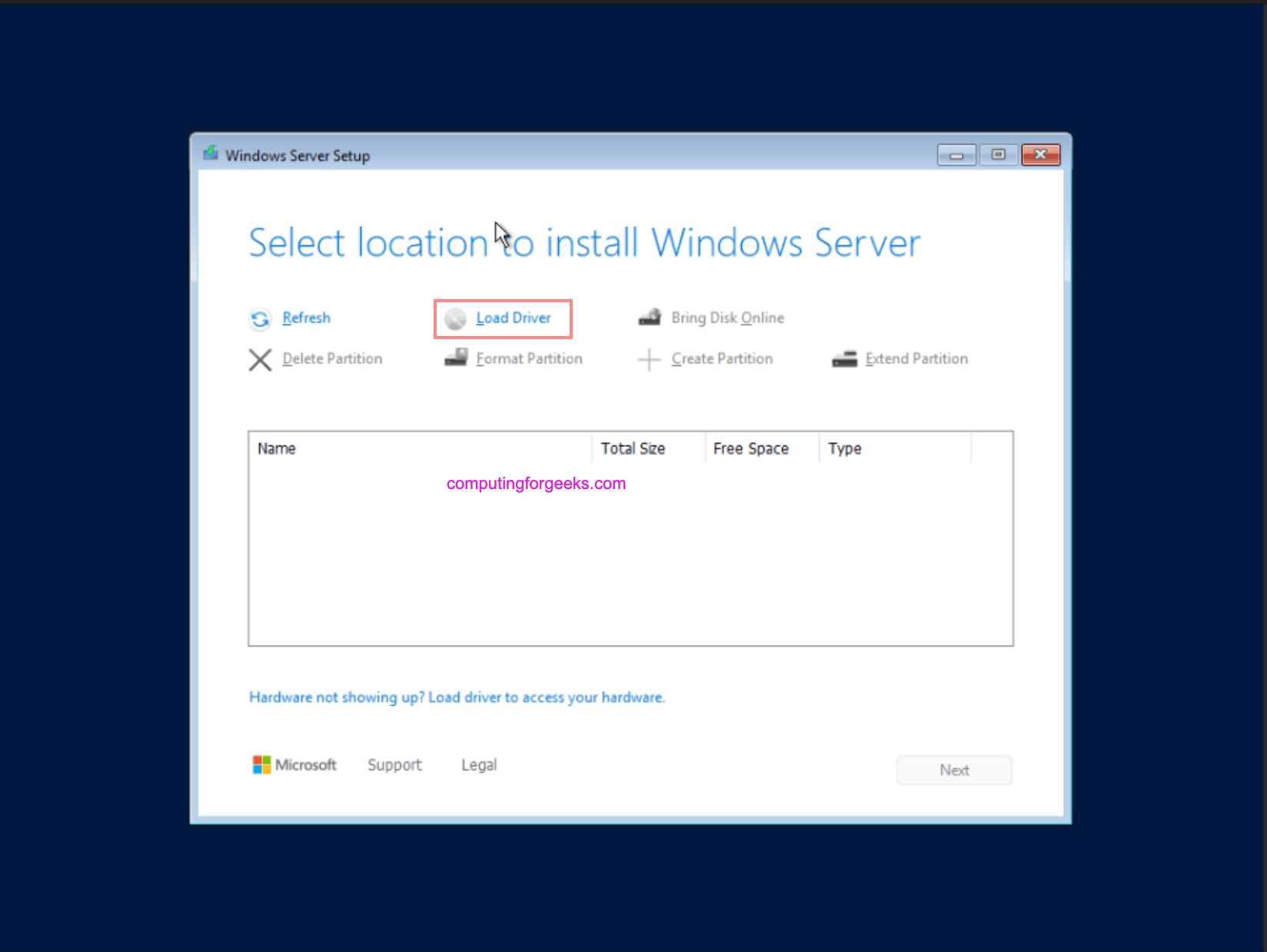Sort by the Type column header

coord(844,448)
